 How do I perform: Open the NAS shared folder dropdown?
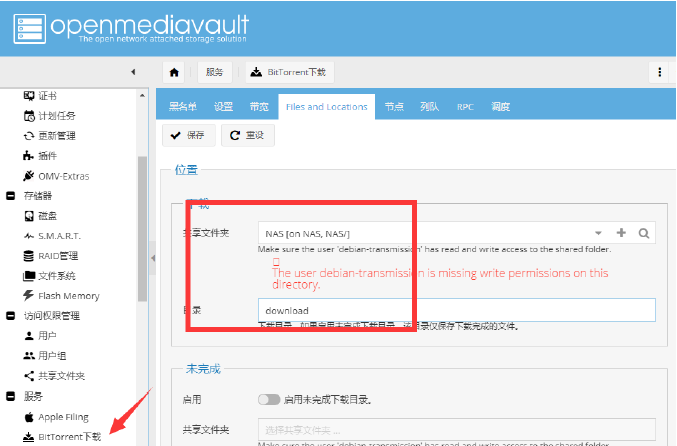coord(598,233)
